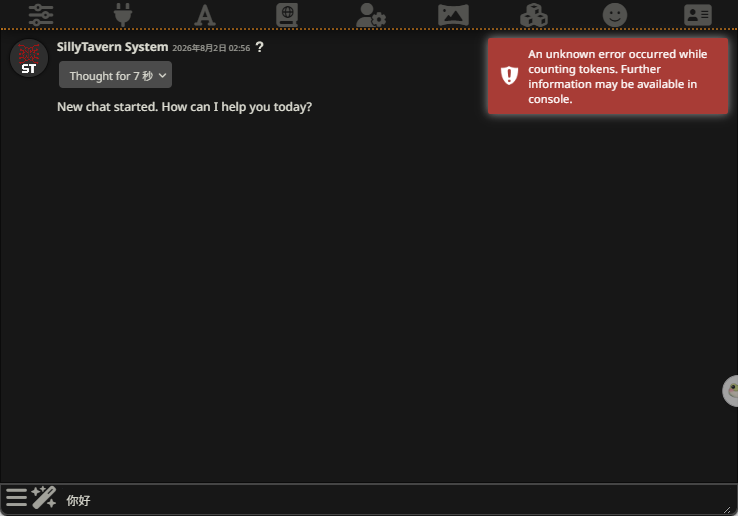Dismiss the red token counting error toast
The height and width of the screenshot is (516, 738).
pos(608,76)
